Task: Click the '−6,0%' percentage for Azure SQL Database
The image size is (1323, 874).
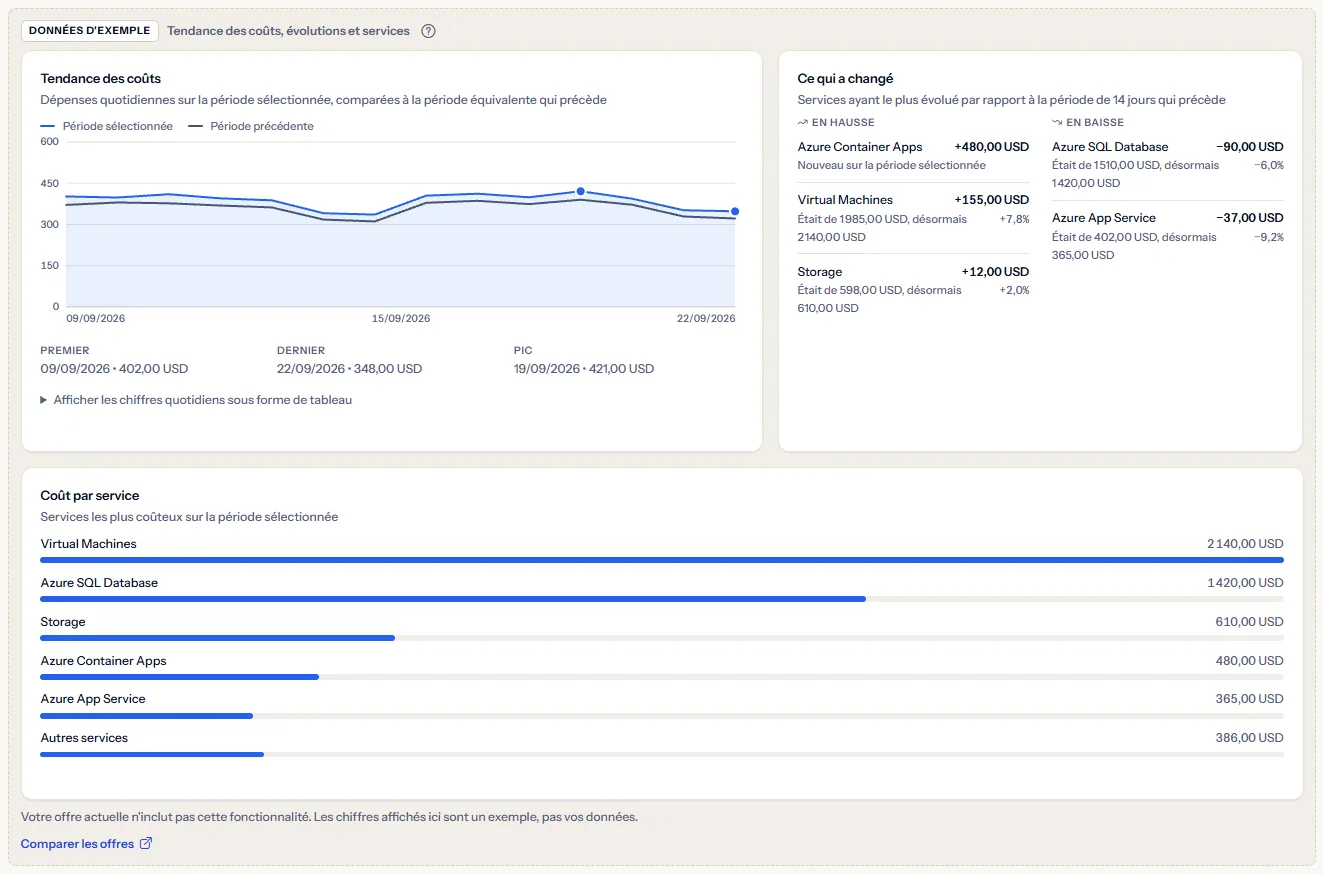Action: point(1269,165)
